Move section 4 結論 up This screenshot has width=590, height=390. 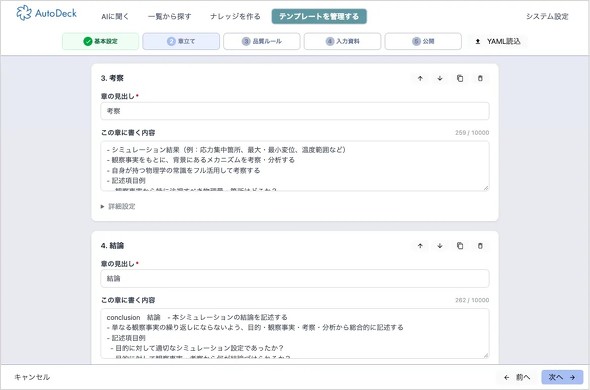420,246
